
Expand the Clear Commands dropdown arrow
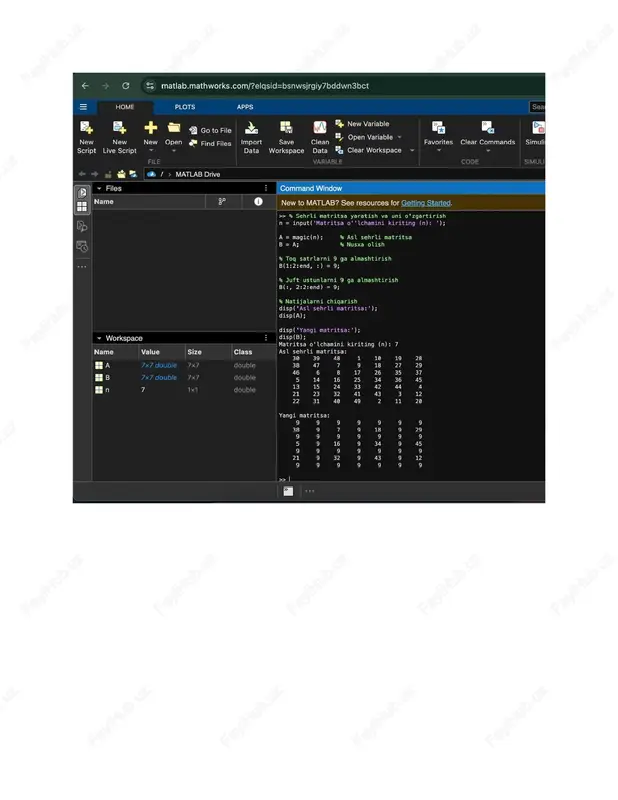pyautogui.click(x=488, y=151)
